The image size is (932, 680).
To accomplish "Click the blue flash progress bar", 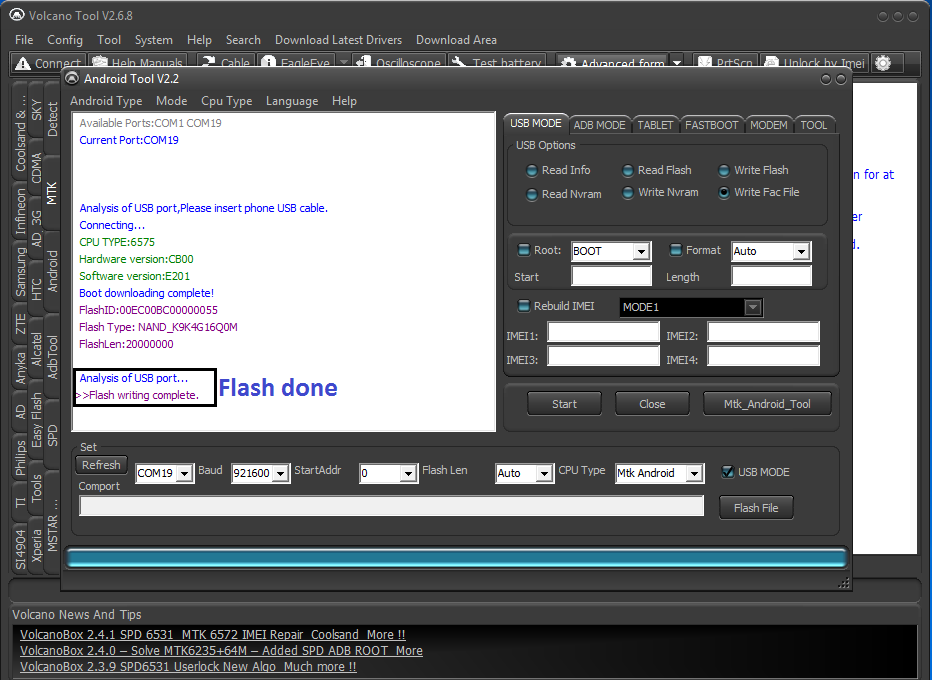I will 456,559.
